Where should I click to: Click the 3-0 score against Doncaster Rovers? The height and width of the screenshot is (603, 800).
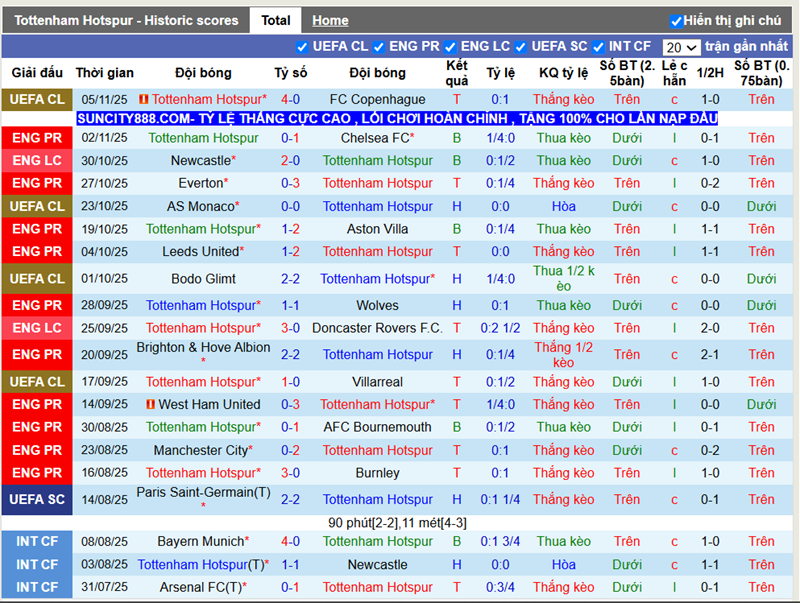[290, 328]
